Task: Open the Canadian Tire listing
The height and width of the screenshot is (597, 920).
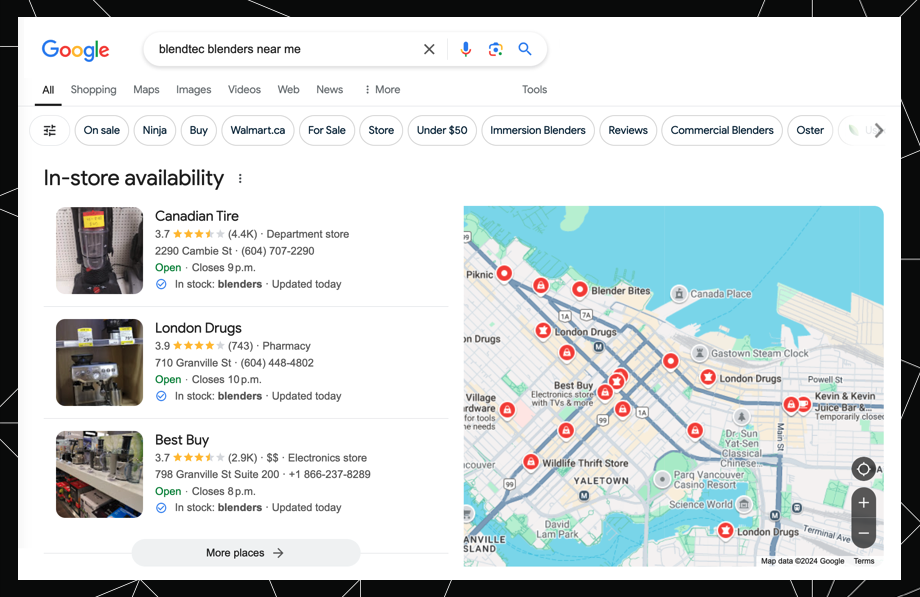Action: point(197,216)
